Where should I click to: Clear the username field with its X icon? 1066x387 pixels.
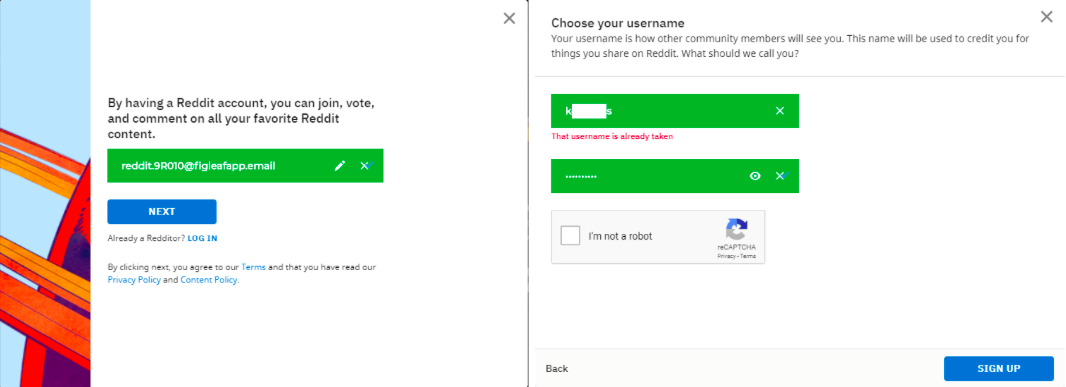[x=780, y=111]
